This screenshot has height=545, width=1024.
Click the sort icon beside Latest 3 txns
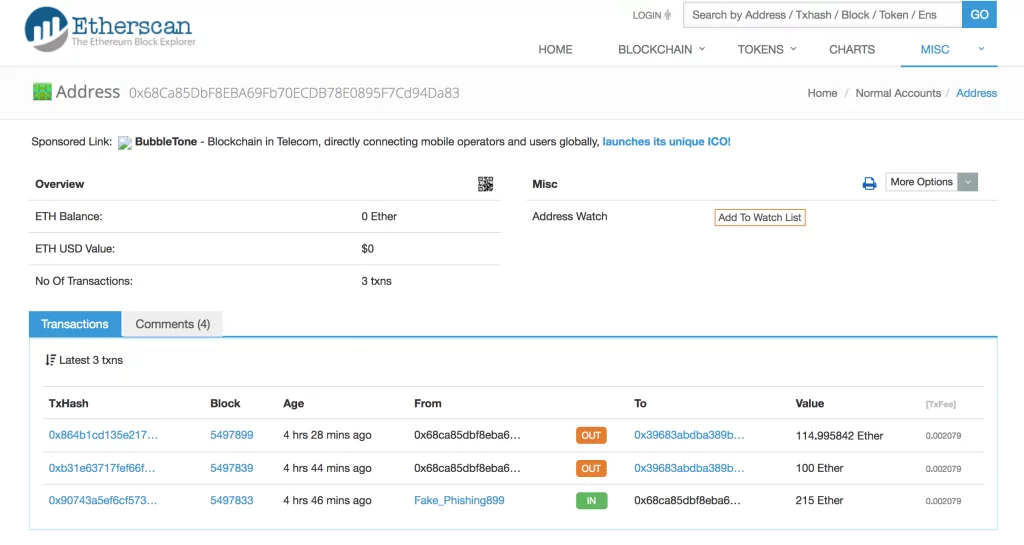(x=50, y=360)
